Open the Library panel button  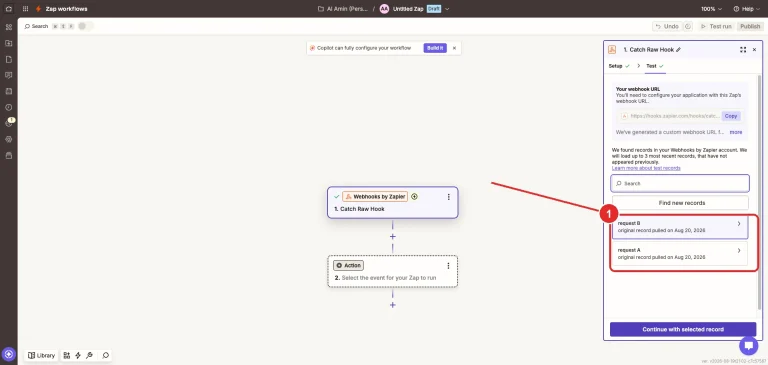point(41,355)
